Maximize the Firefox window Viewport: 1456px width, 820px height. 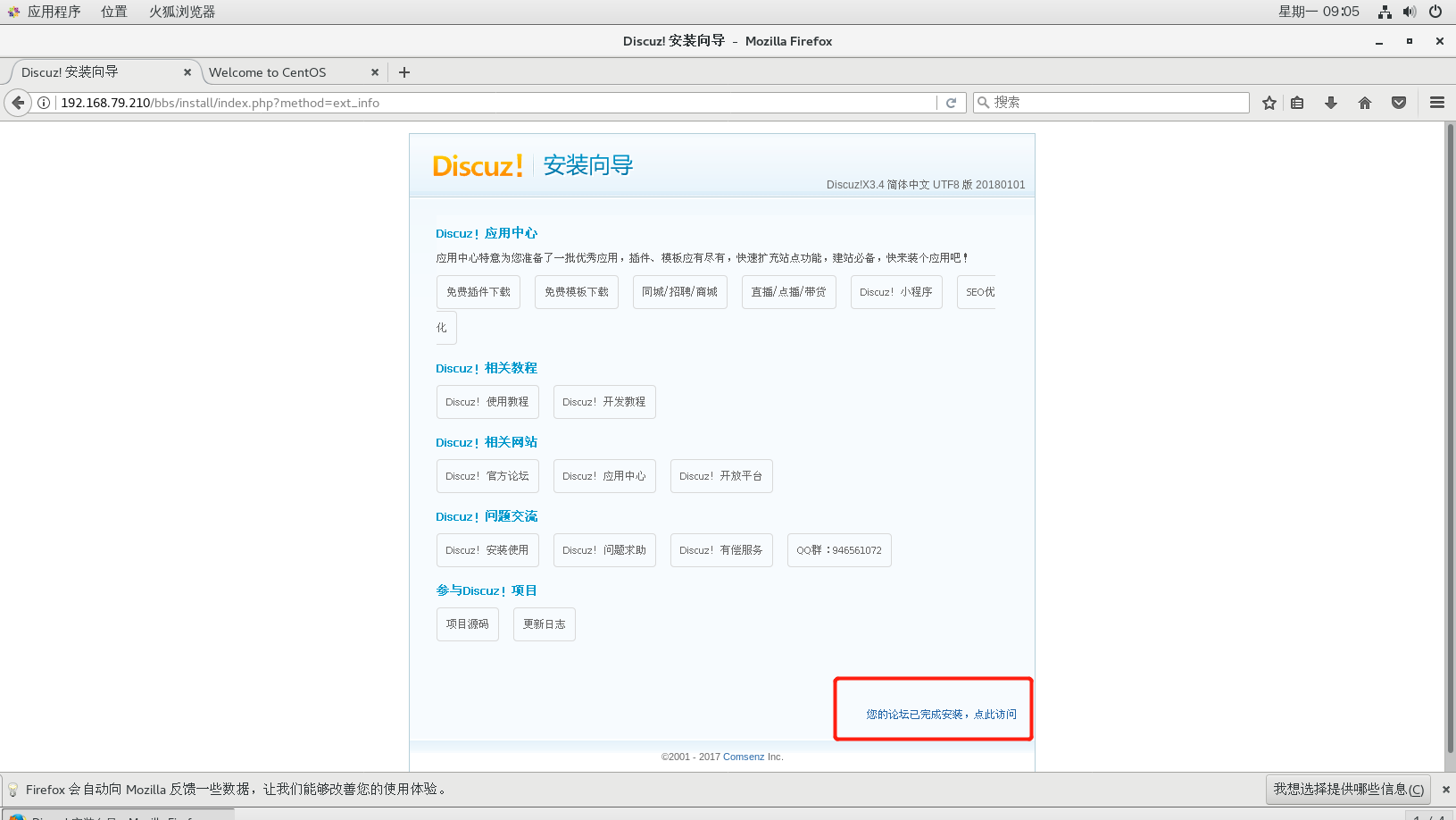tap(1410, 41)
